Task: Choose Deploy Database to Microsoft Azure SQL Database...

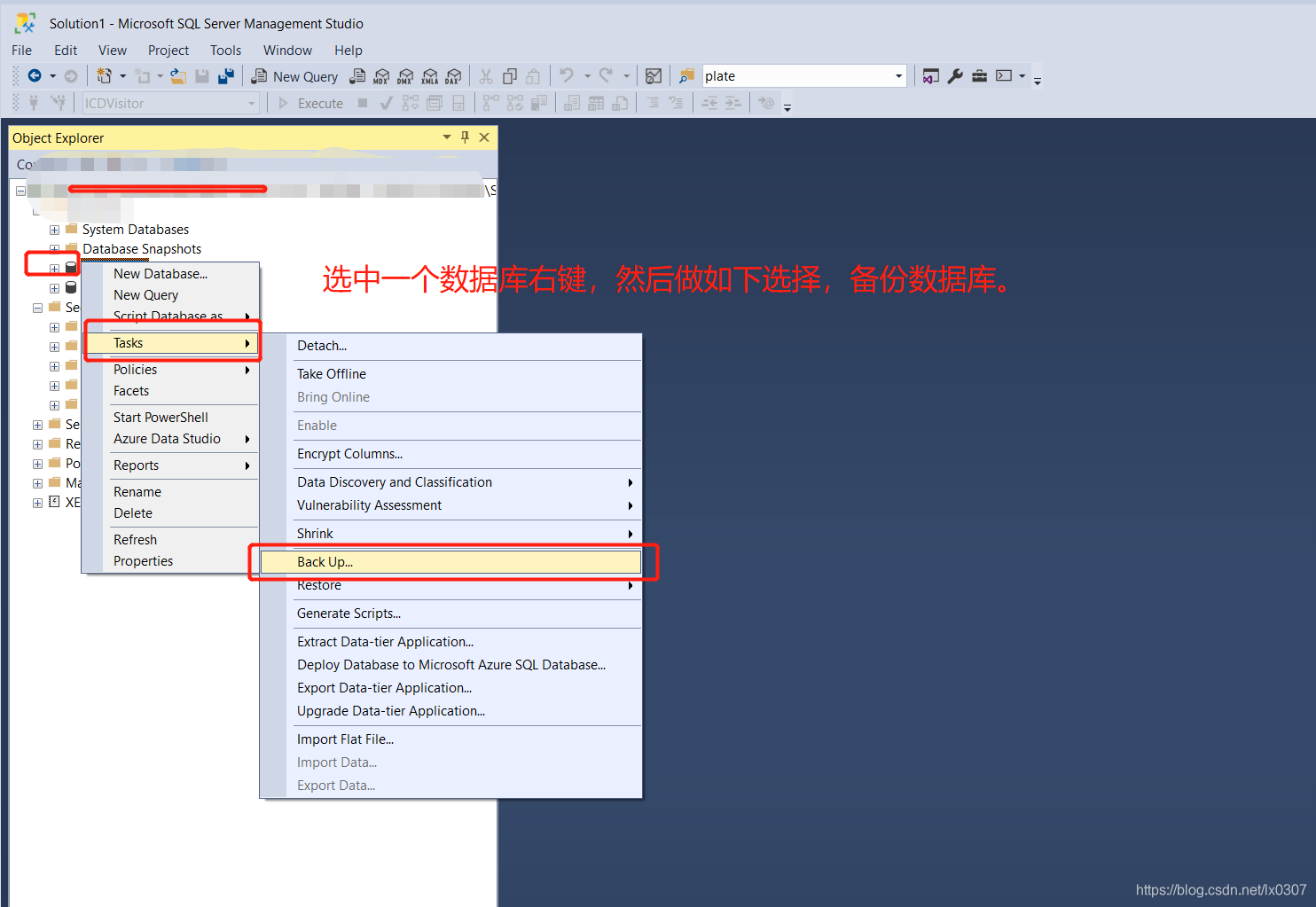Action: [450, 665]
